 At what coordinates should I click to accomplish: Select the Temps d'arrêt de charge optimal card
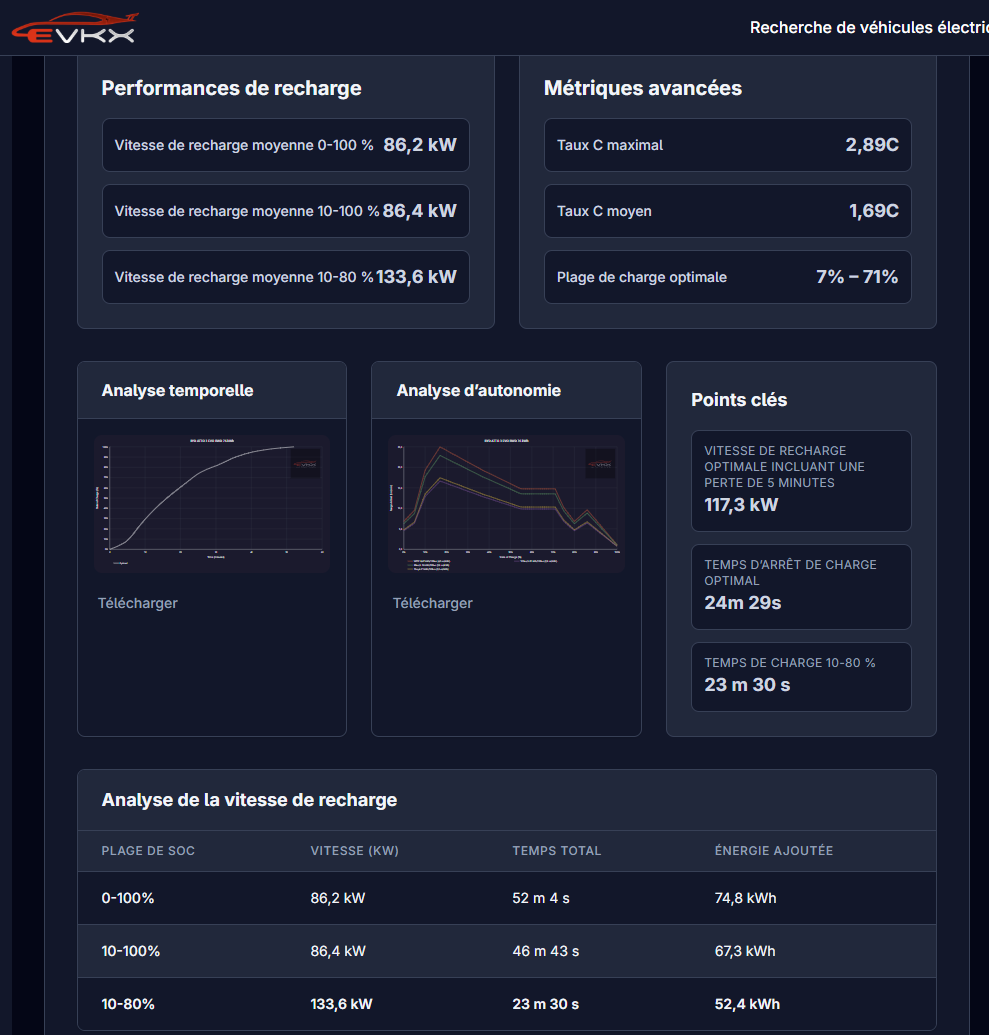click(801, 587)
